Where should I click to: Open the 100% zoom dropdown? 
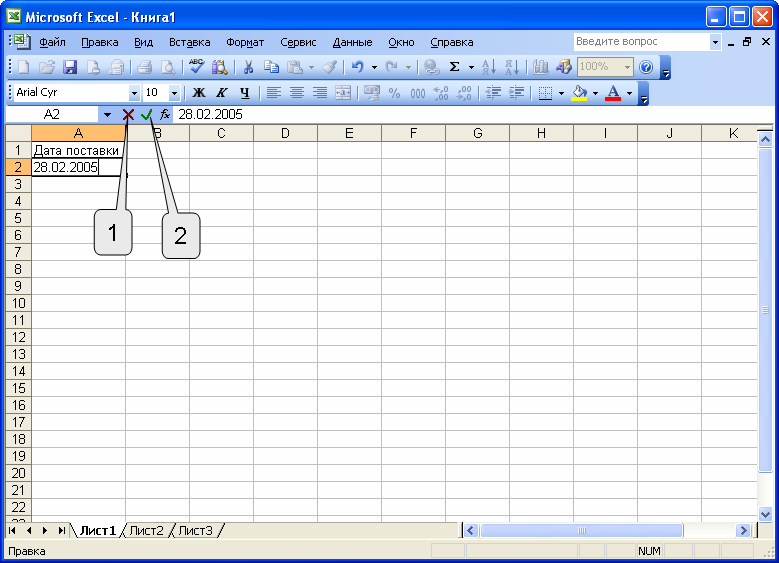point(627,67)
